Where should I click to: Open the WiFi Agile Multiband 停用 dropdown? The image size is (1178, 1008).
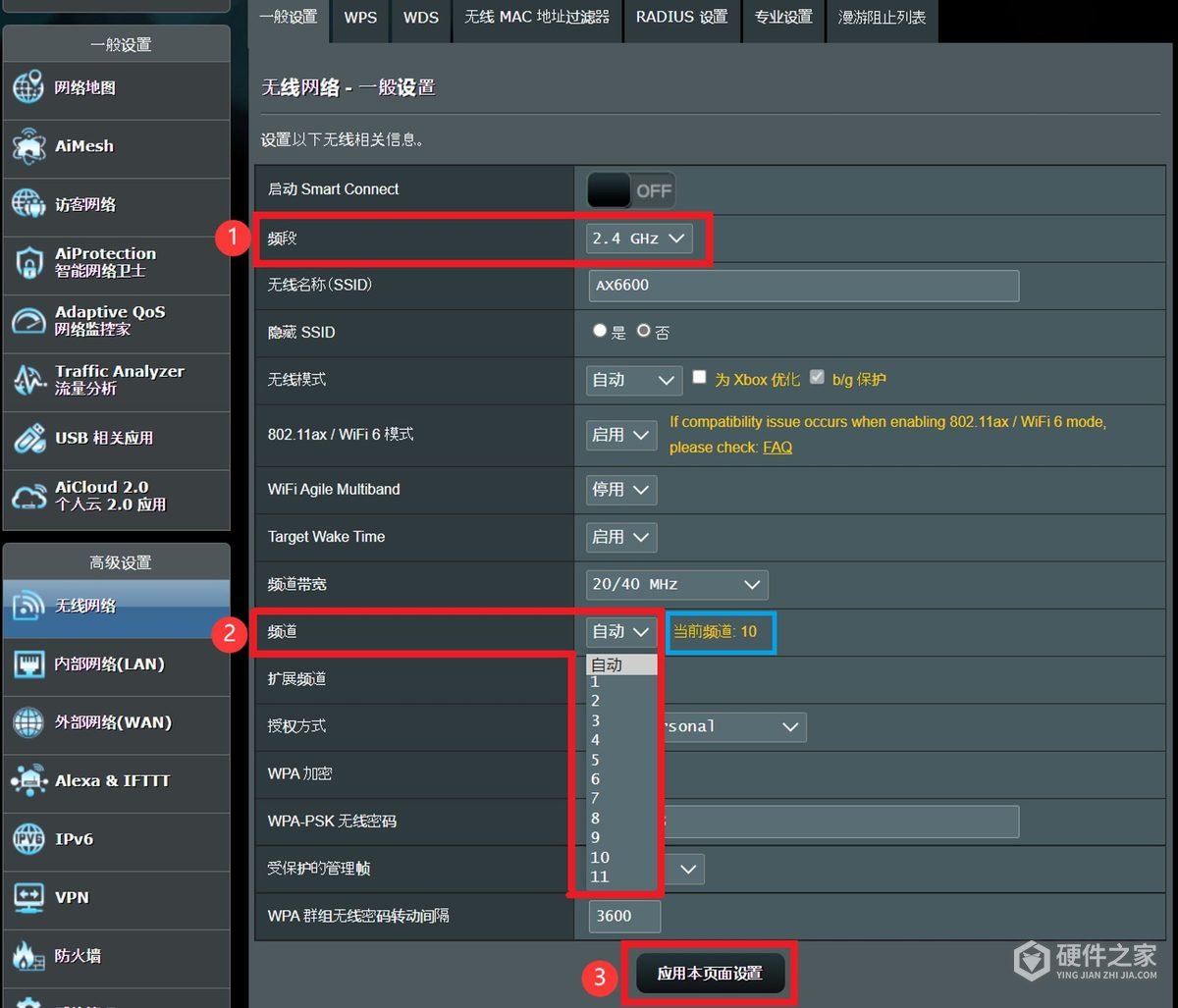tap(621, 490)
